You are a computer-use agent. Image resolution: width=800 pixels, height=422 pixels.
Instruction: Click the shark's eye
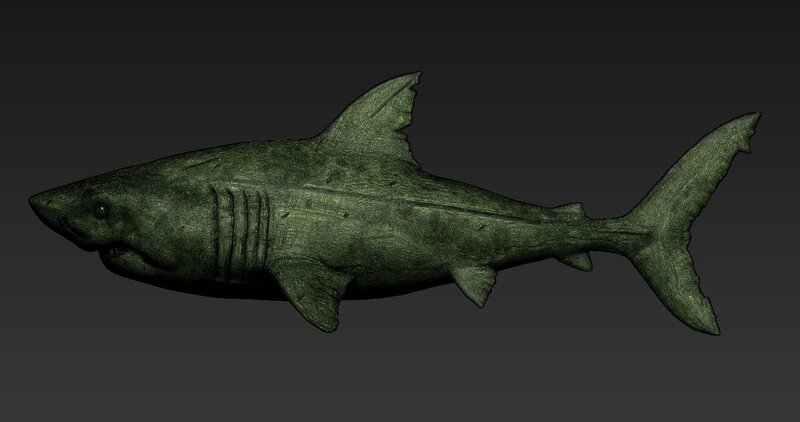(x=102, y=209)
